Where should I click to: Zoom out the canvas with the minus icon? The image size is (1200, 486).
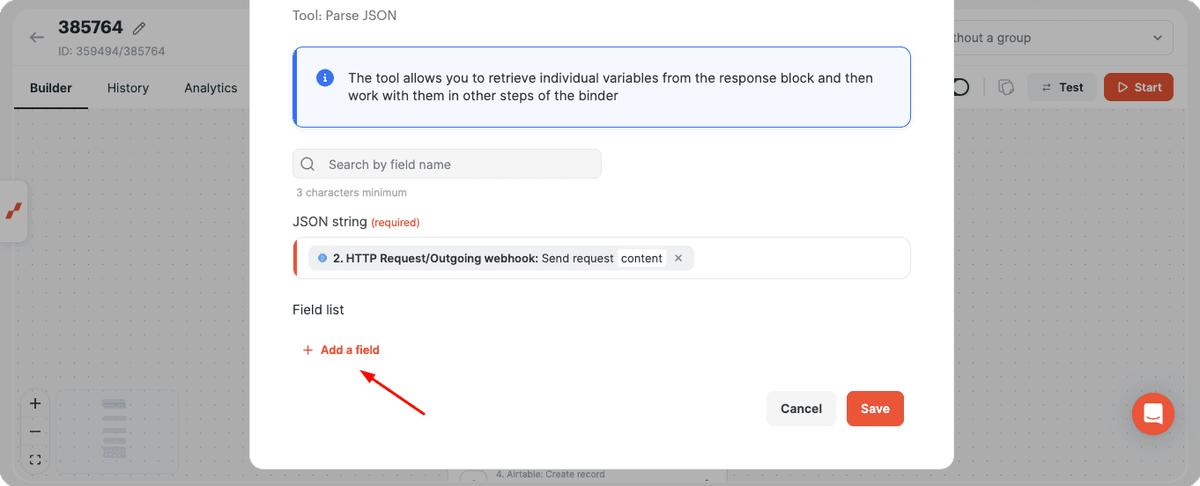[x=35, y=431]
